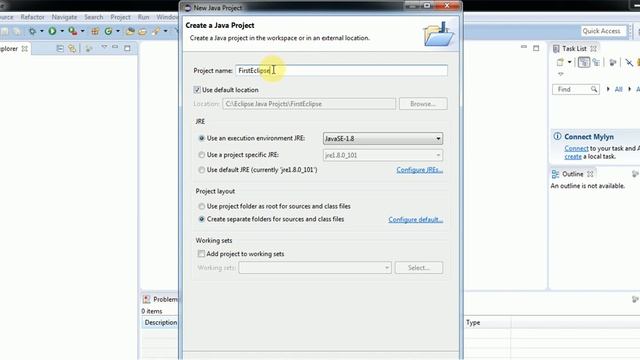
Task: Open the Run button dropdown arrow
Action: click(62, 31)
